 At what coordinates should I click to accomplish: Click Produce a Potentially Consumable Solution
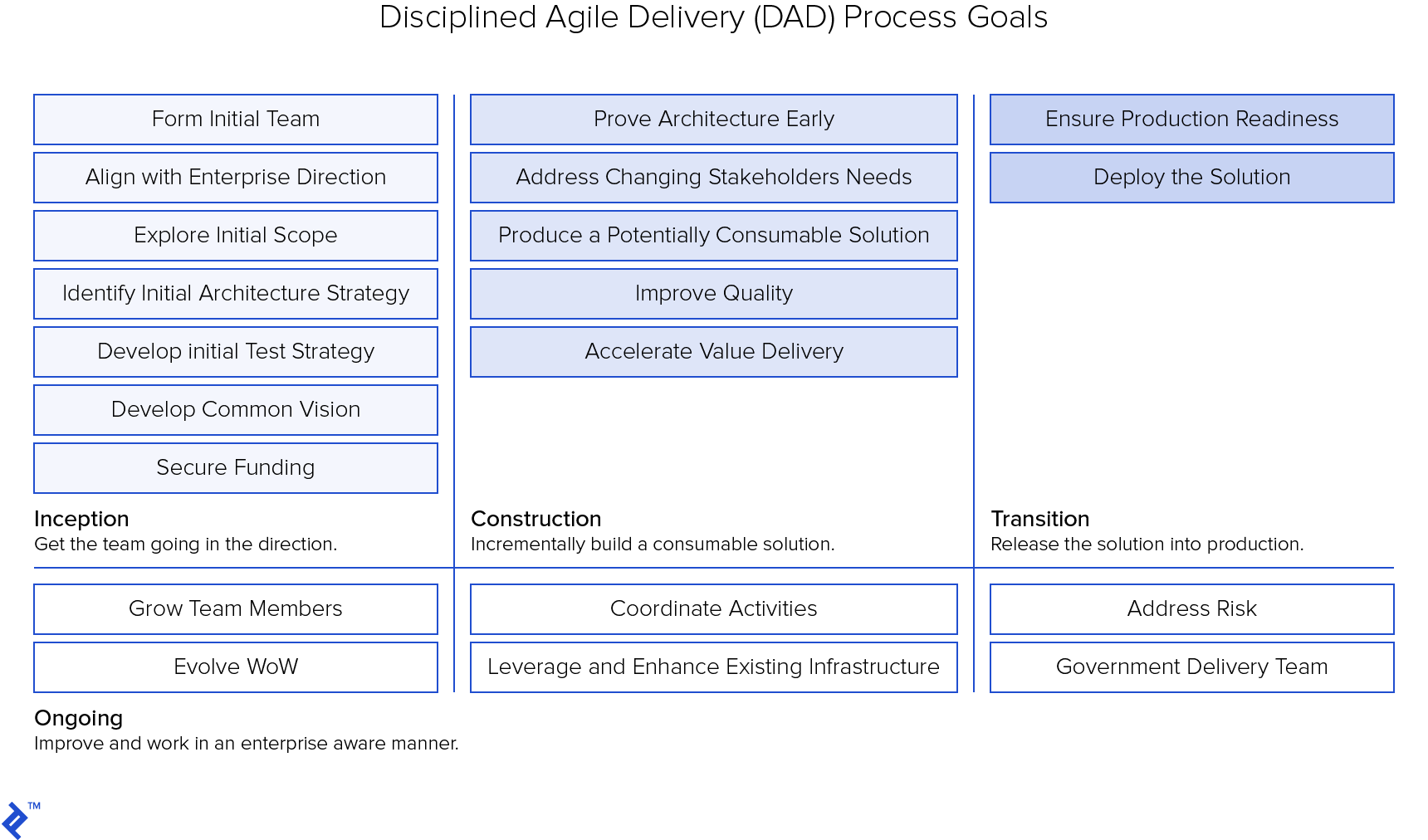714,236
